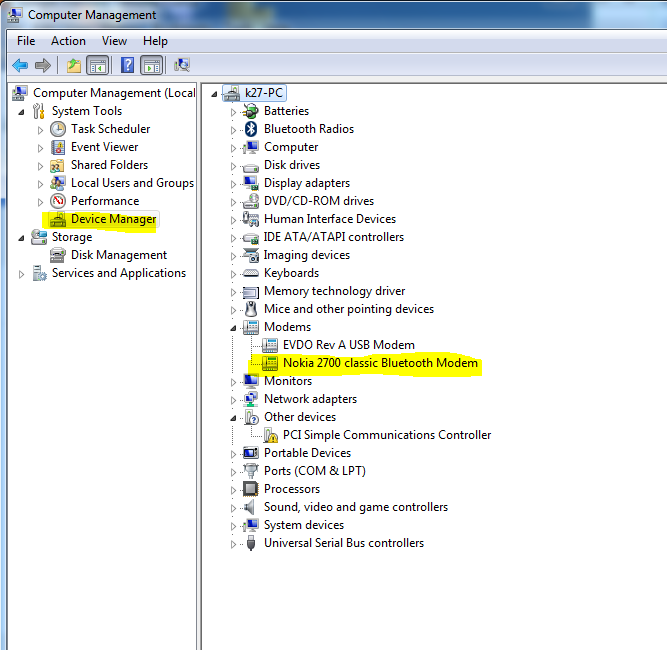This screenshot has width=667, height=650.
Task: Collapse the System Tools node
Action: (x=21, y=112)
